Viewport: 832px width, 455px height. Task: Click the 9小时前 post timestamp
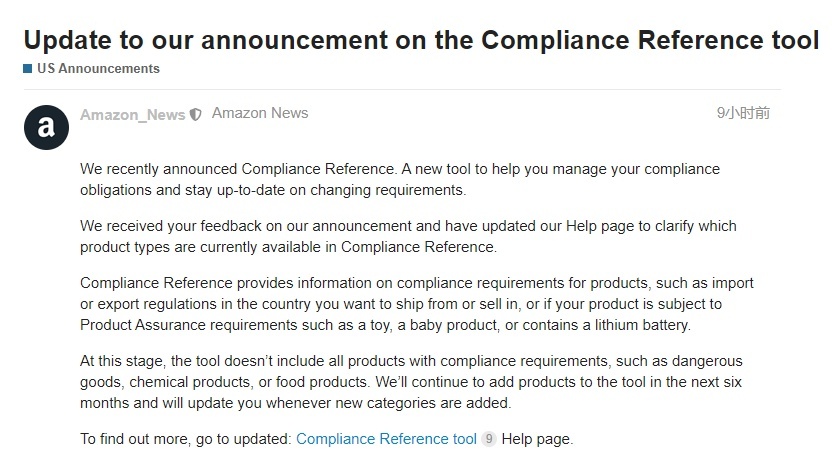(743, 113)
